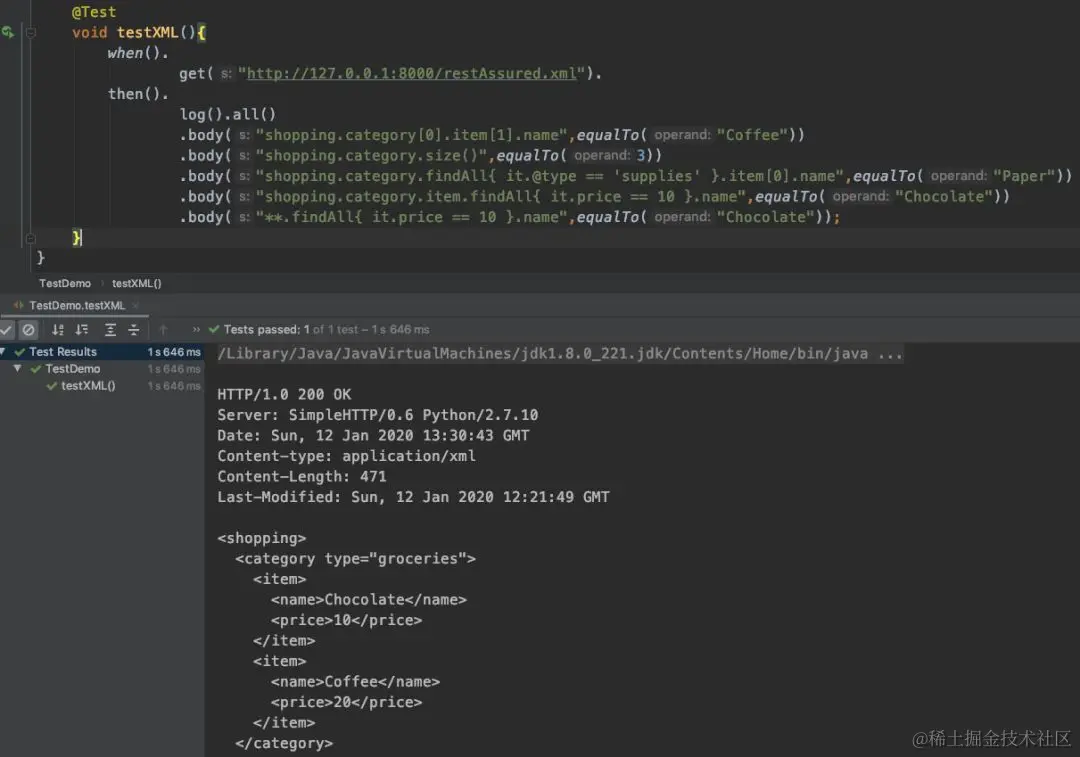Click the run test gutter icon beside testXML

(x=8, y=32)
